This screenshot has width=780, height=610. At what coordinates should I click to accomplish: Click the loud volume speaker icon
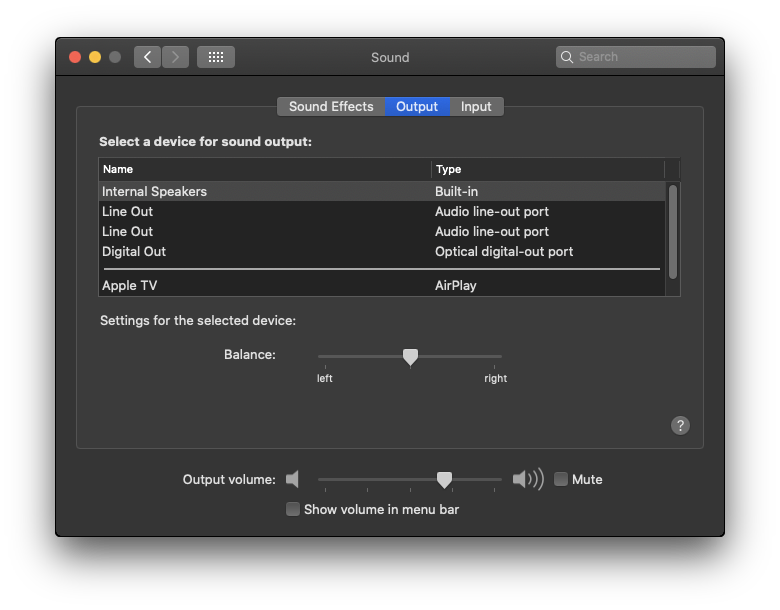(x=527, y=479)
